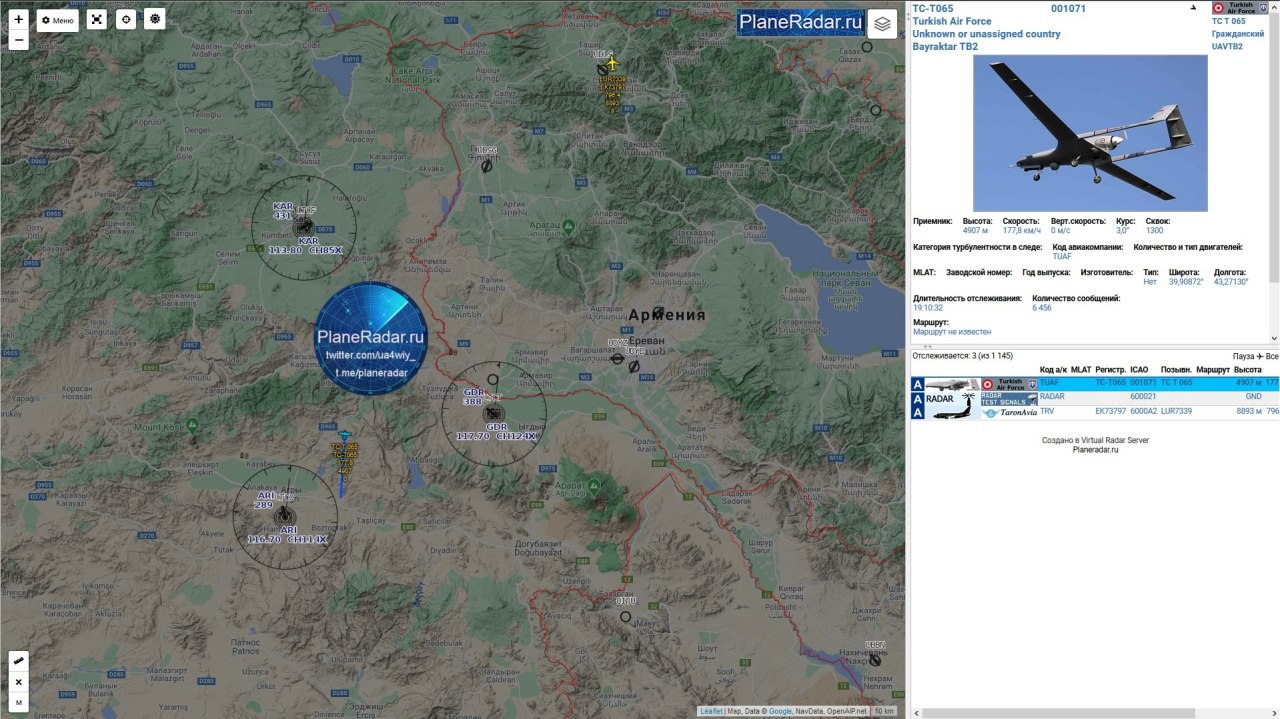Sort list by Регистр. column

pos(1110,370)
